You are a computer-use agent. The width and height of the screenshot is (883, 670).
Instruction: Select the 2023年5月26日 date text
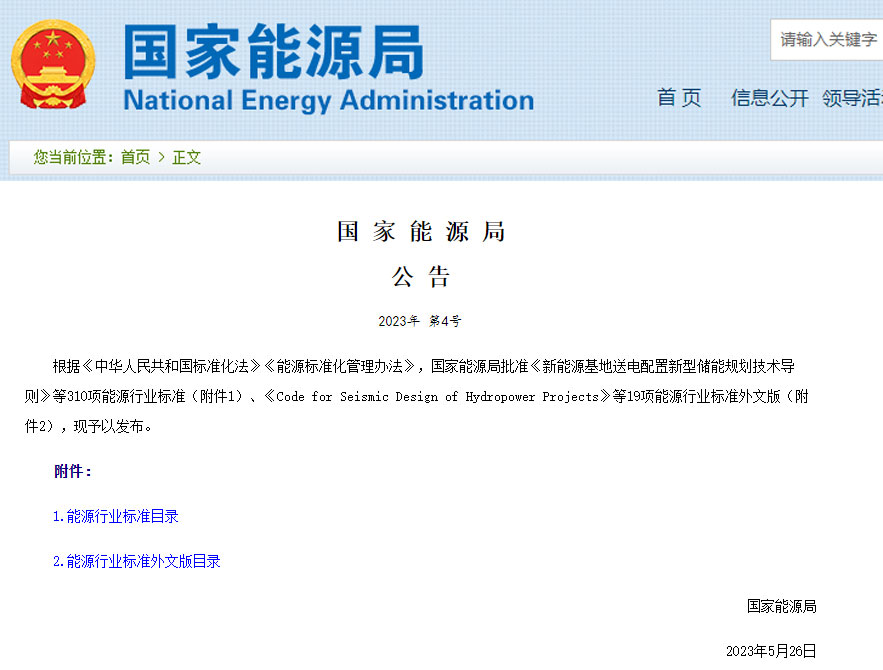coord(771,651)
